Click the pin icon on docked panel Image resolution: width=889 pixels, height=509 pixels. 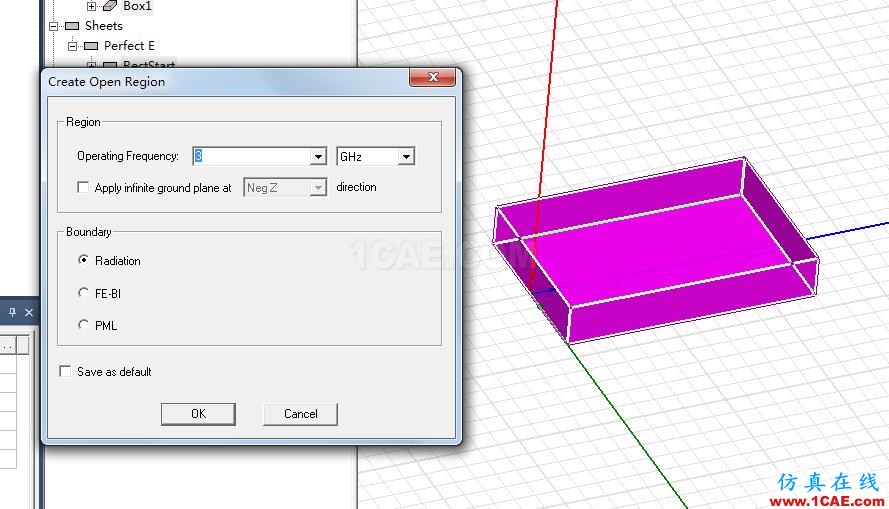(12, 312)
